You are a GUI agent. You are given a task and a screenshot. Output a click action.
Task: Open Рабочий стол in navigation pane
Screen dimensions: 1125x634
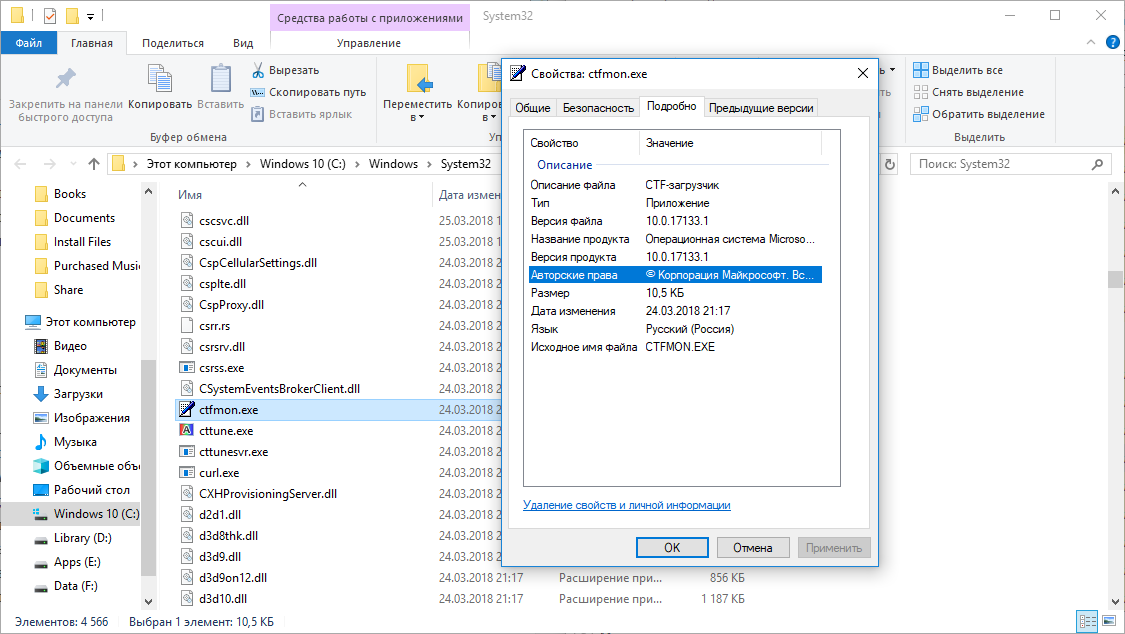(x=91, y=490)
